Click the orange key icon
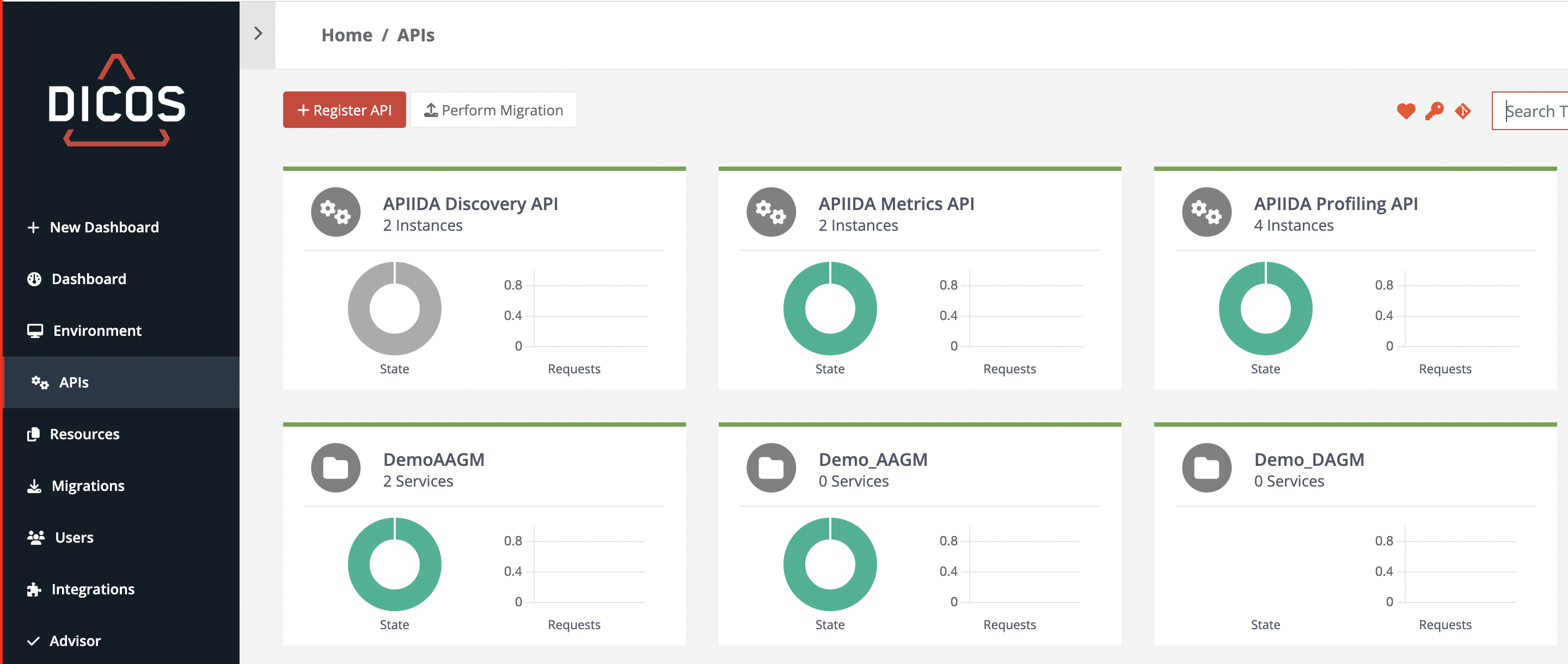Image resolution: width=1568 pixels, height=664 pixels. [x=1434, y=111]
